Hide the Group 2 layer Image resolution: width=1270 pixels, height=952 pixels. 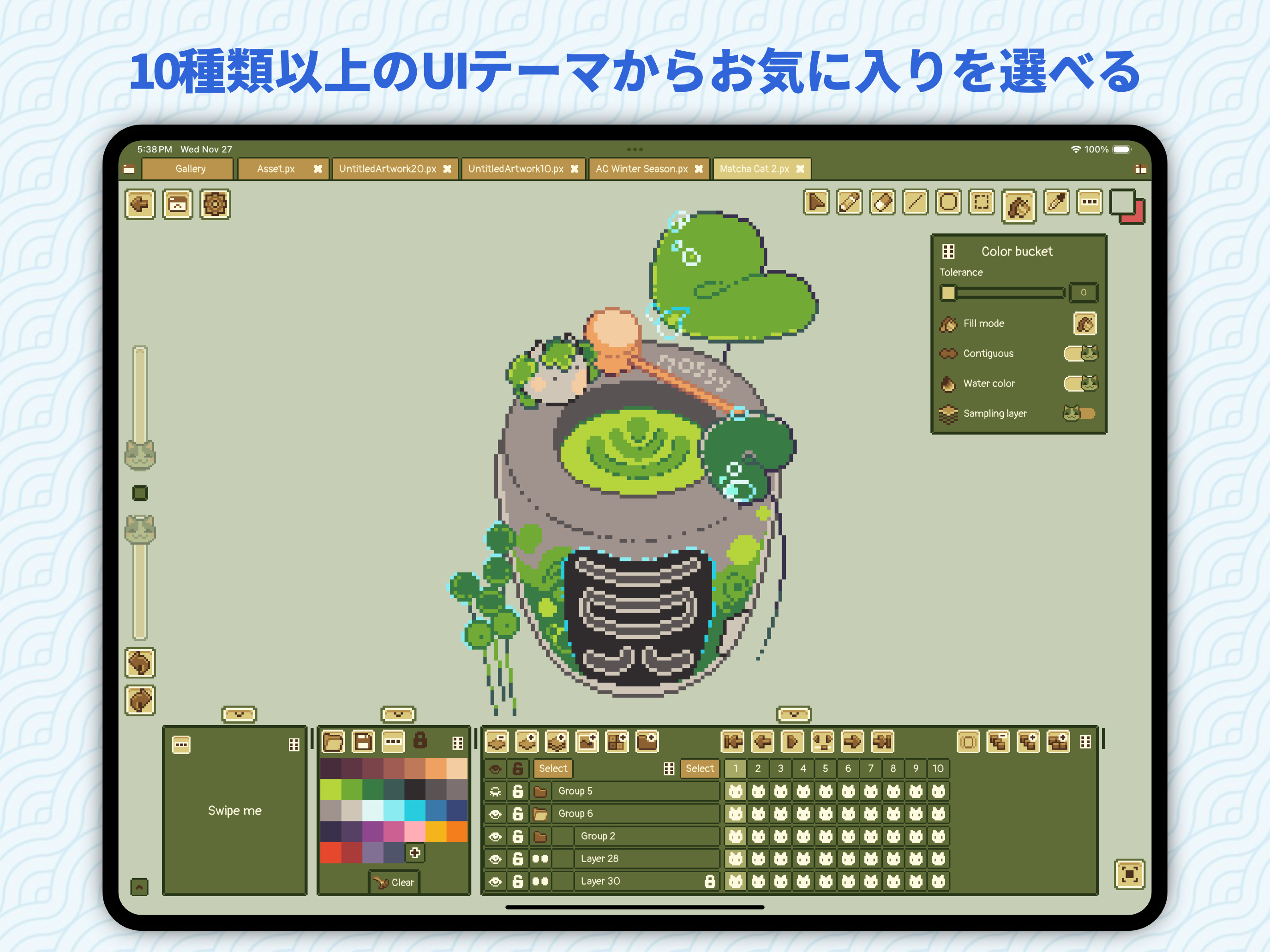click(x=495, y=837)
